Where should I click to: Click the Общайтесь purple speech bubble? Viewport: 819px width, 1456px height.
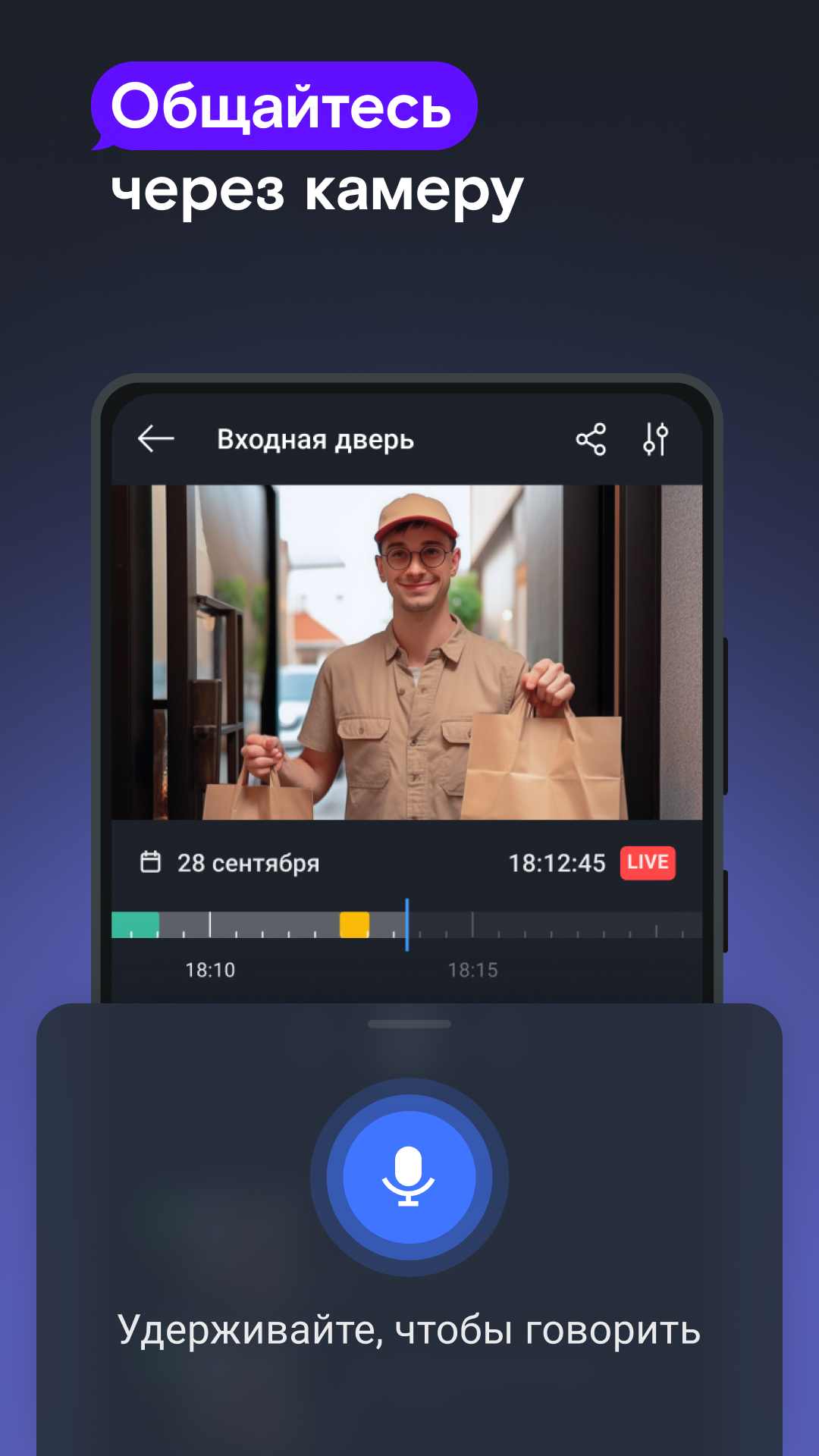tap(284, 106)
